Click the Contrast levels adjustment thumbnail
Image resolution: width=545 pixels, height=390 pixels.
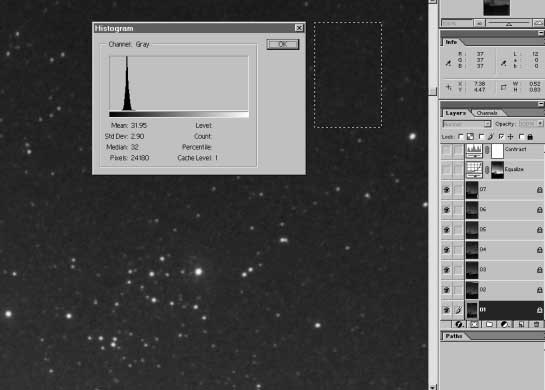point(474,151)
